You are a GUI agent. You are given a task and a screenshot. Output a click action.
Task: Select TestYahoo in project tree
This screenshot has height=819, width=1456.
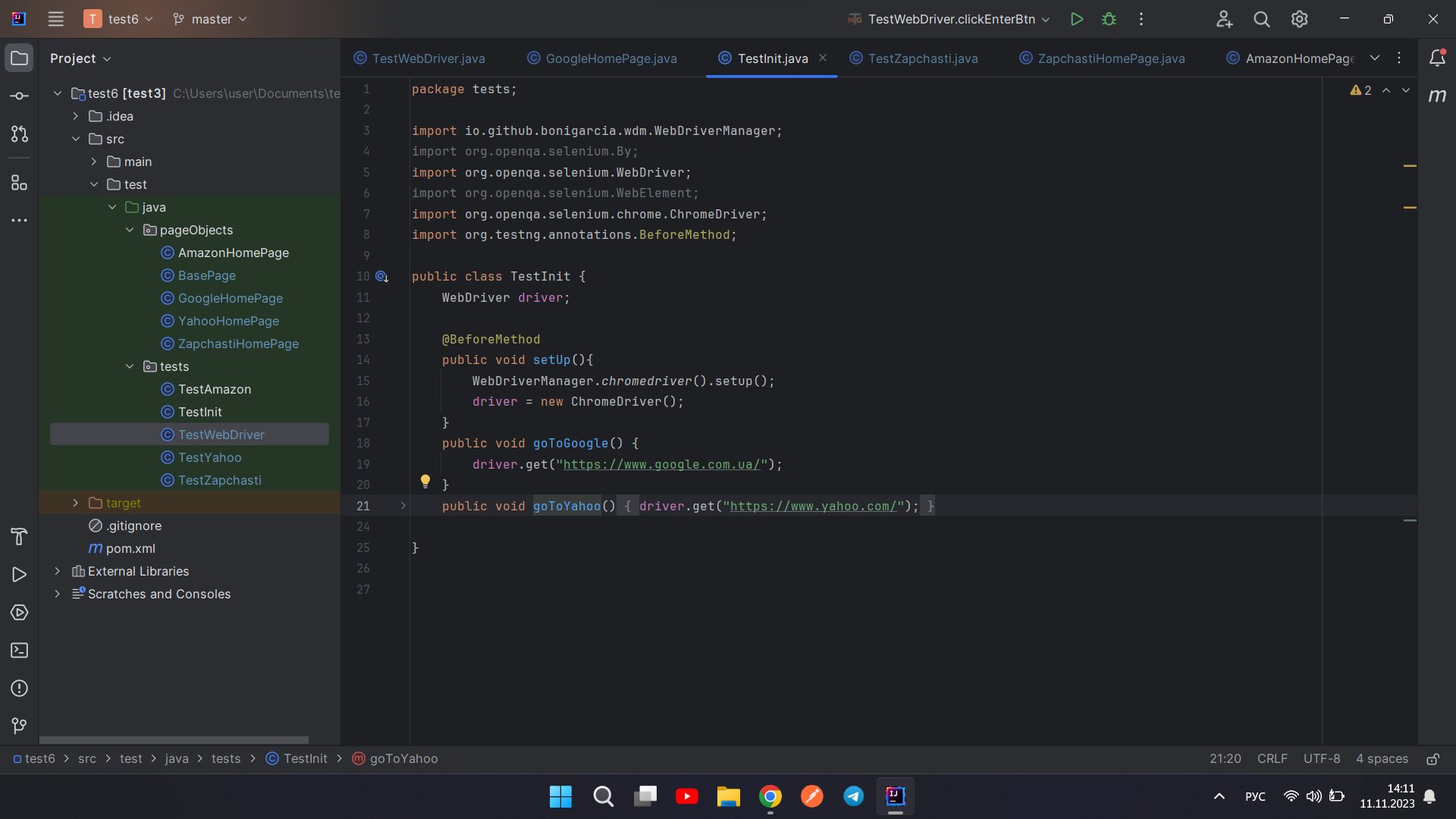pyautogui.click(x=209, y=457)
